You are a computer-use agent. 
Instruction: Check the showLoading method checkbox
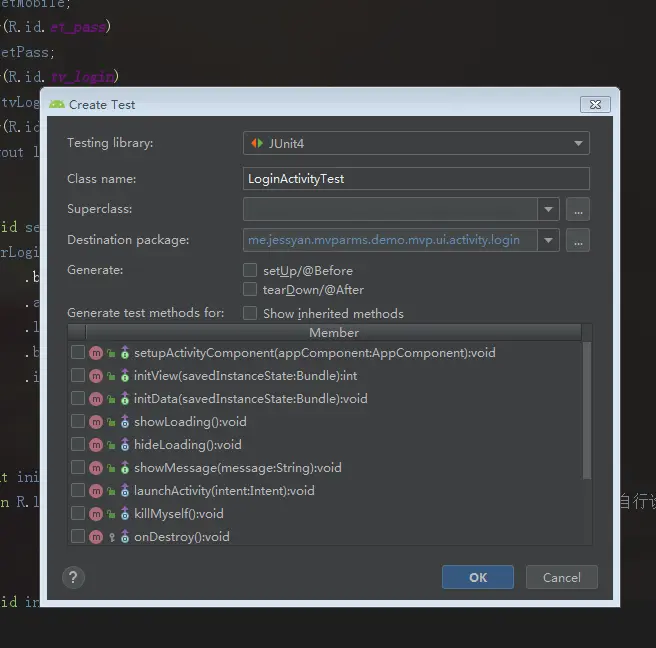point(78,422)
